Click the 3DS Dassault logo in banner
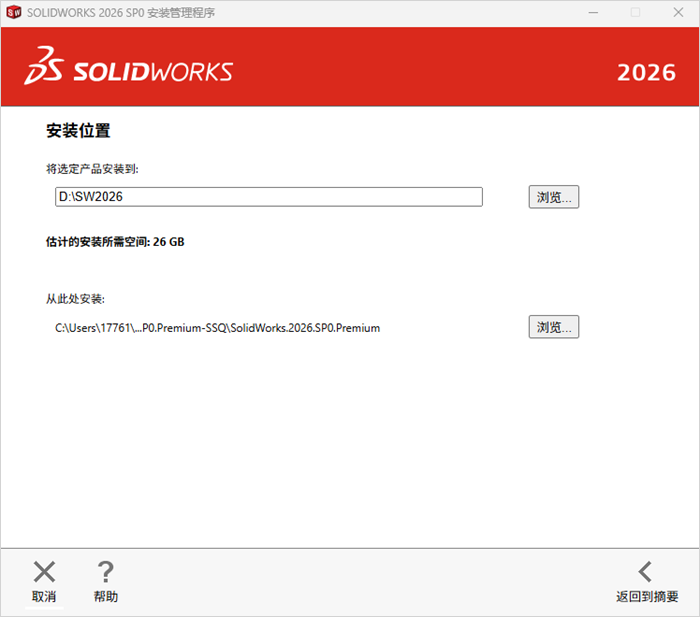 pyautogui.click(x=44, y=66)
